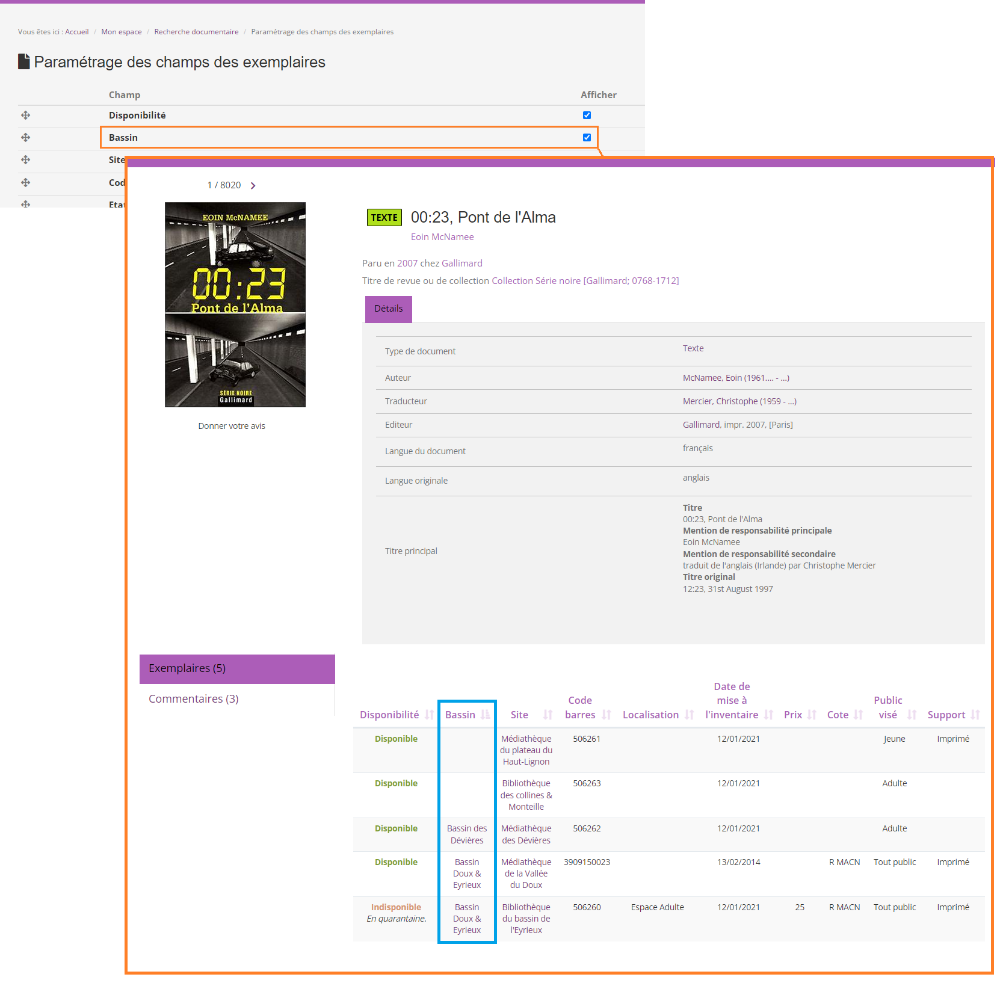This screenshot has width=1000, height=983.
Task: Toggle Afficher checkbox for Bassin field
Action: [x=587, y=137]
